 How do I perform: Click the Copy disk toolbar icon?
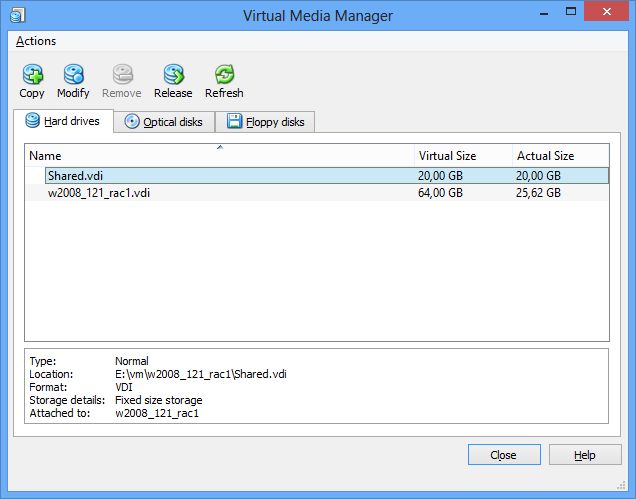pyautogui.click(x=32, y=75)
